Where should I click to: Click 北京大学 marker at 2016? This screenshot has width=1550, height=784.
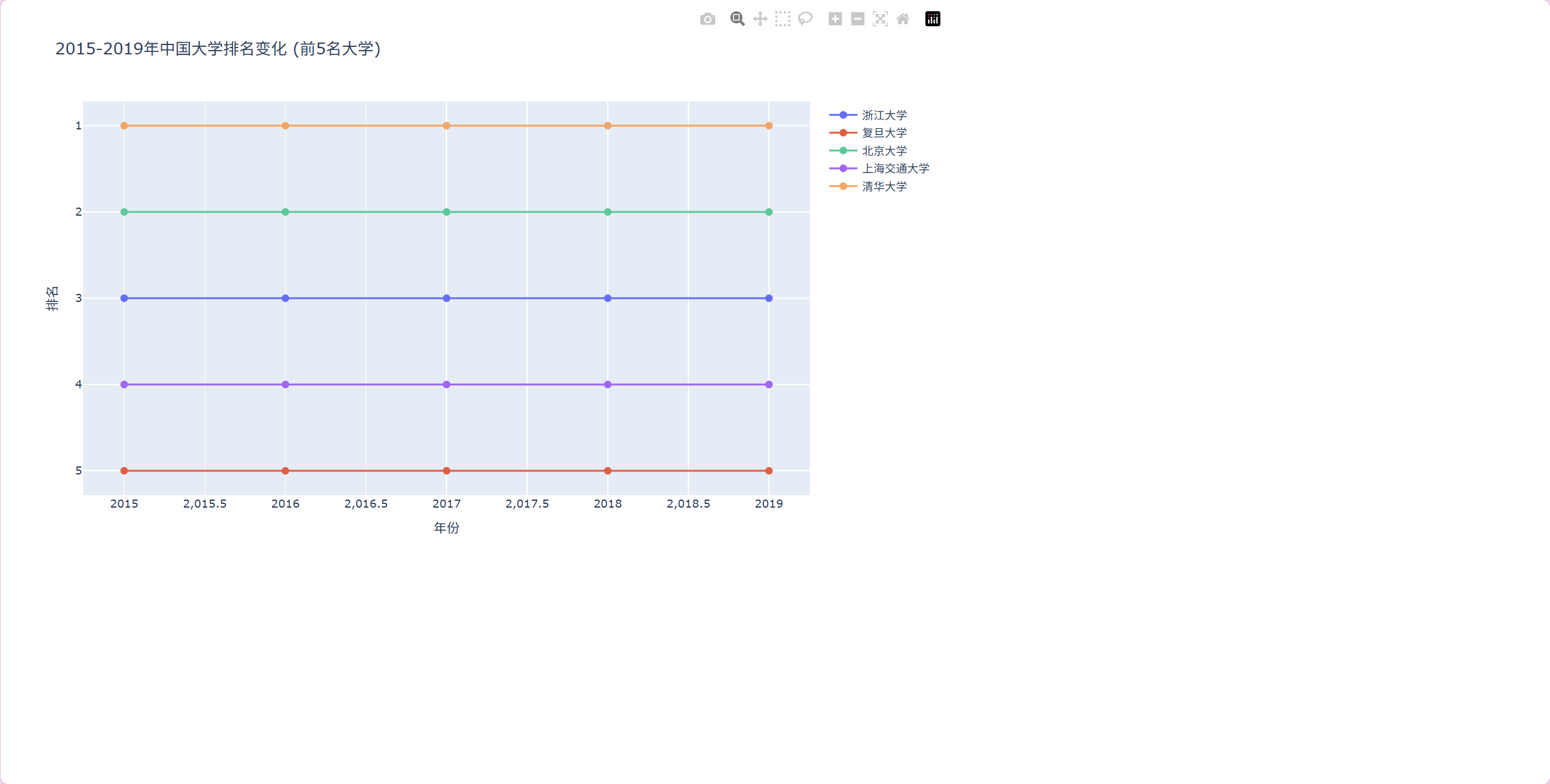285,212
